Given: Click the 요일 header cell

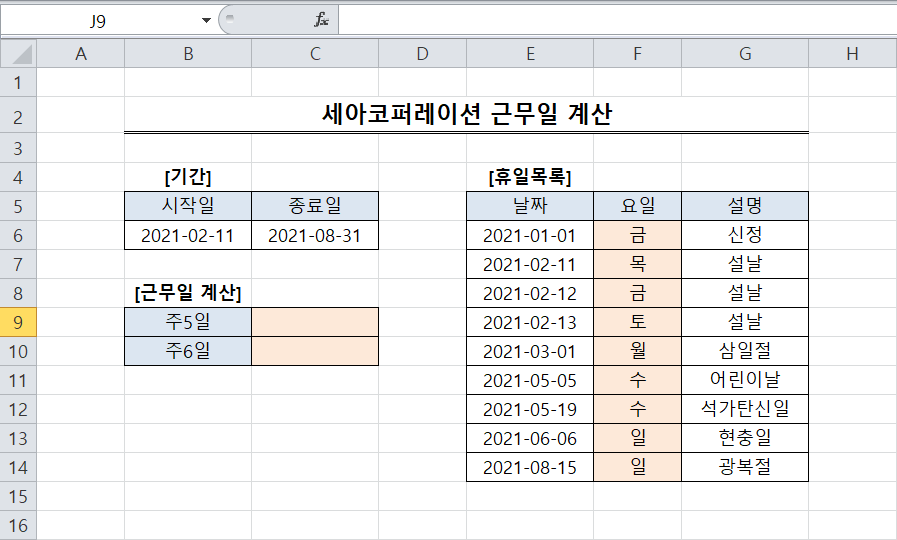Looking at the screenshot, I should point(638,206).
